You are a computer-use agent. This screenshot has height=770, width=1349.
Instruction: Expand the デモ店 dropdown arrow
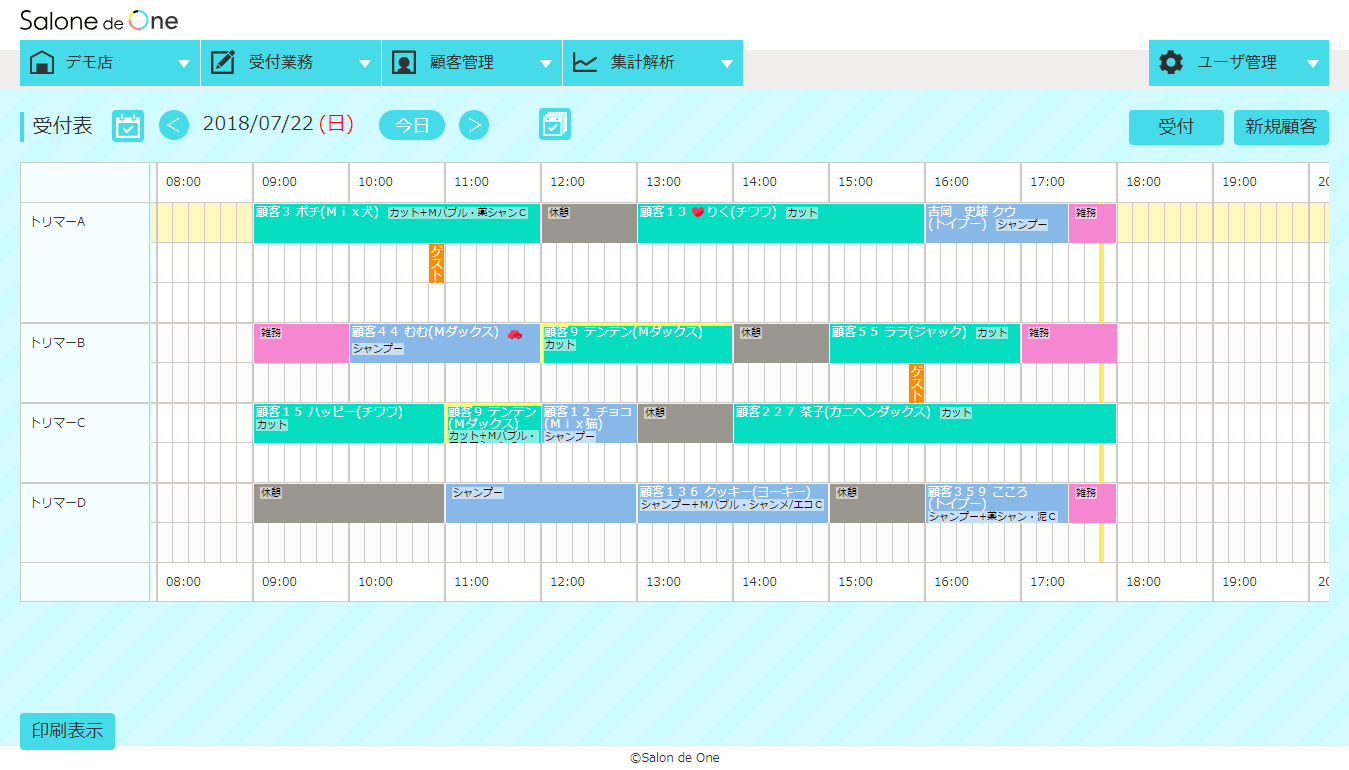click(x=184, y=63)
